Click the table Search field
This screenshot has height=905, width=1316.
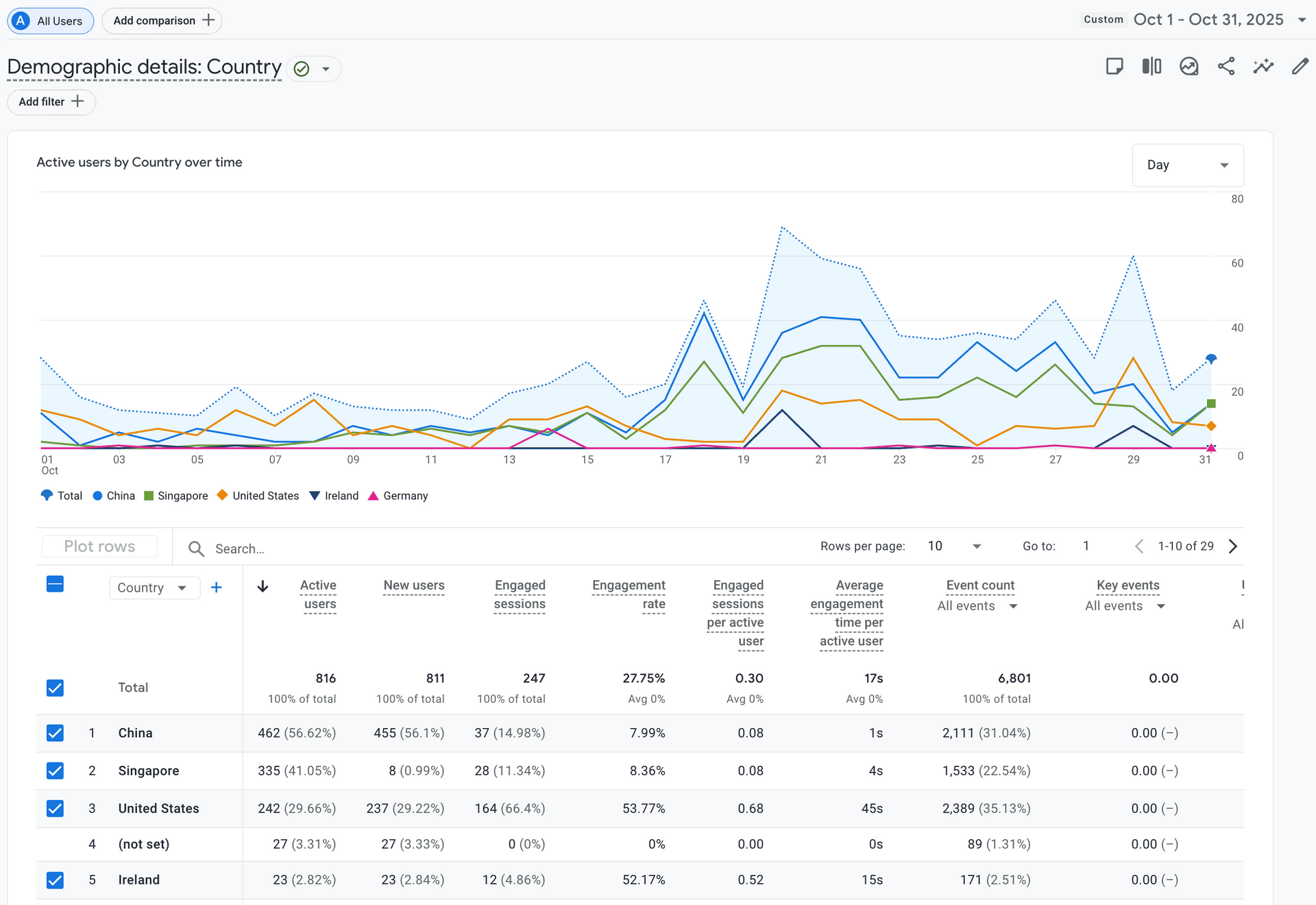point(239,548)
